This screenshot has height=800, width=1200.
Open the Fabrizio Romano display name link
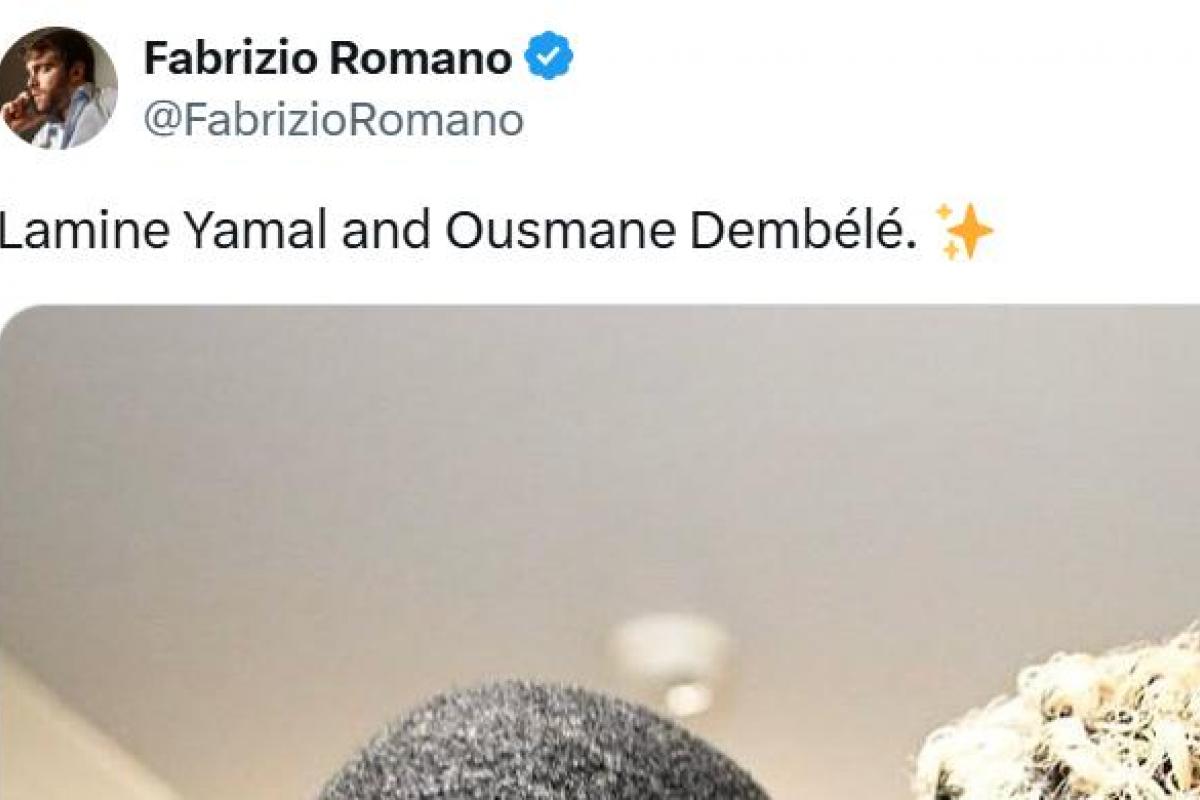328,58
